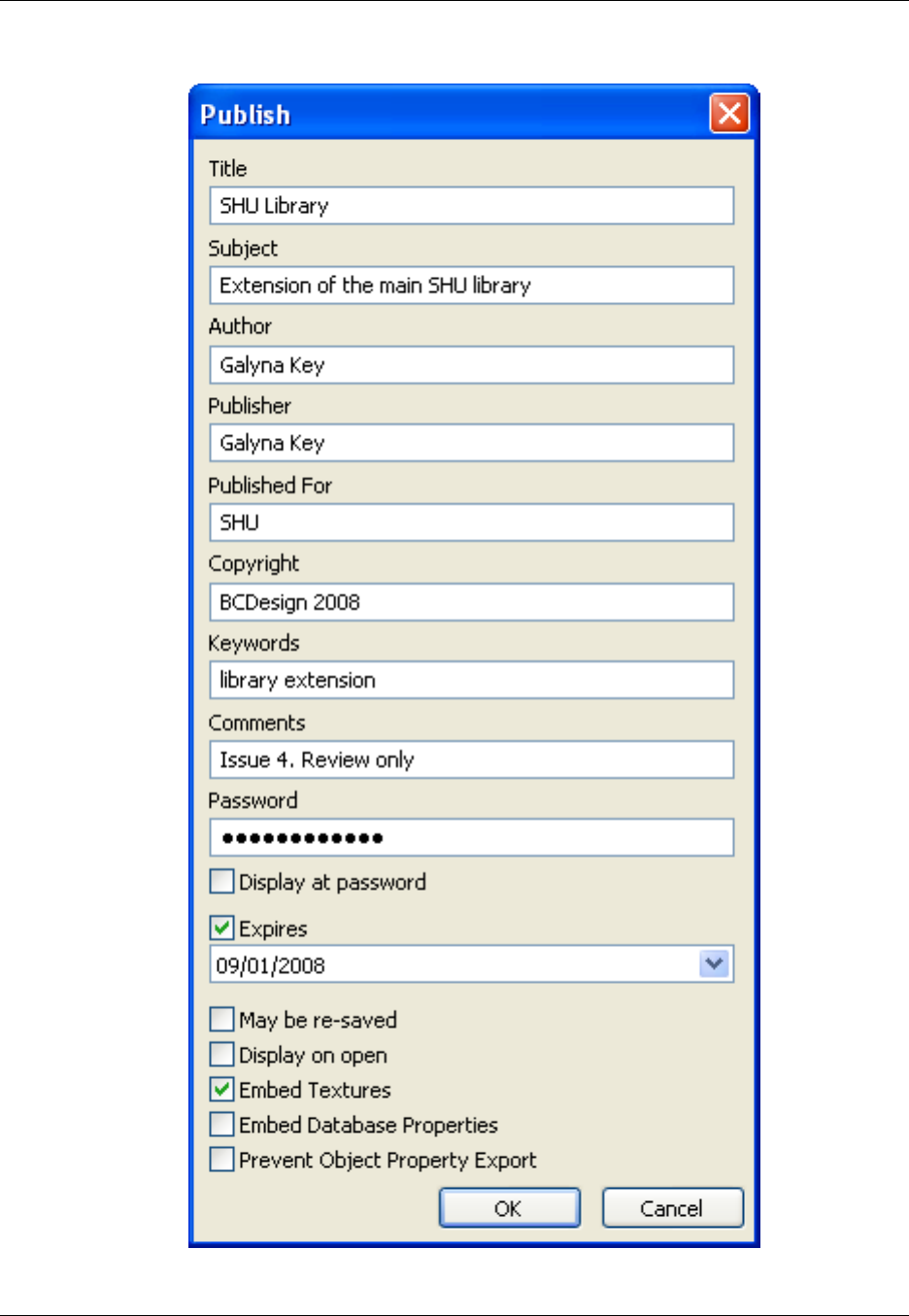The width and height of the screenshot is (909, 1316).
Task: Click the Subject input field
Action: click(x=471, y=286)
